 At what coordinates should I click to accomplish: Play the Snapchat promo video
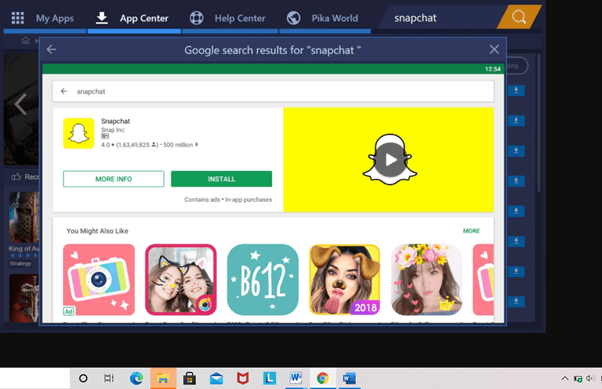[x=390, y=160]
